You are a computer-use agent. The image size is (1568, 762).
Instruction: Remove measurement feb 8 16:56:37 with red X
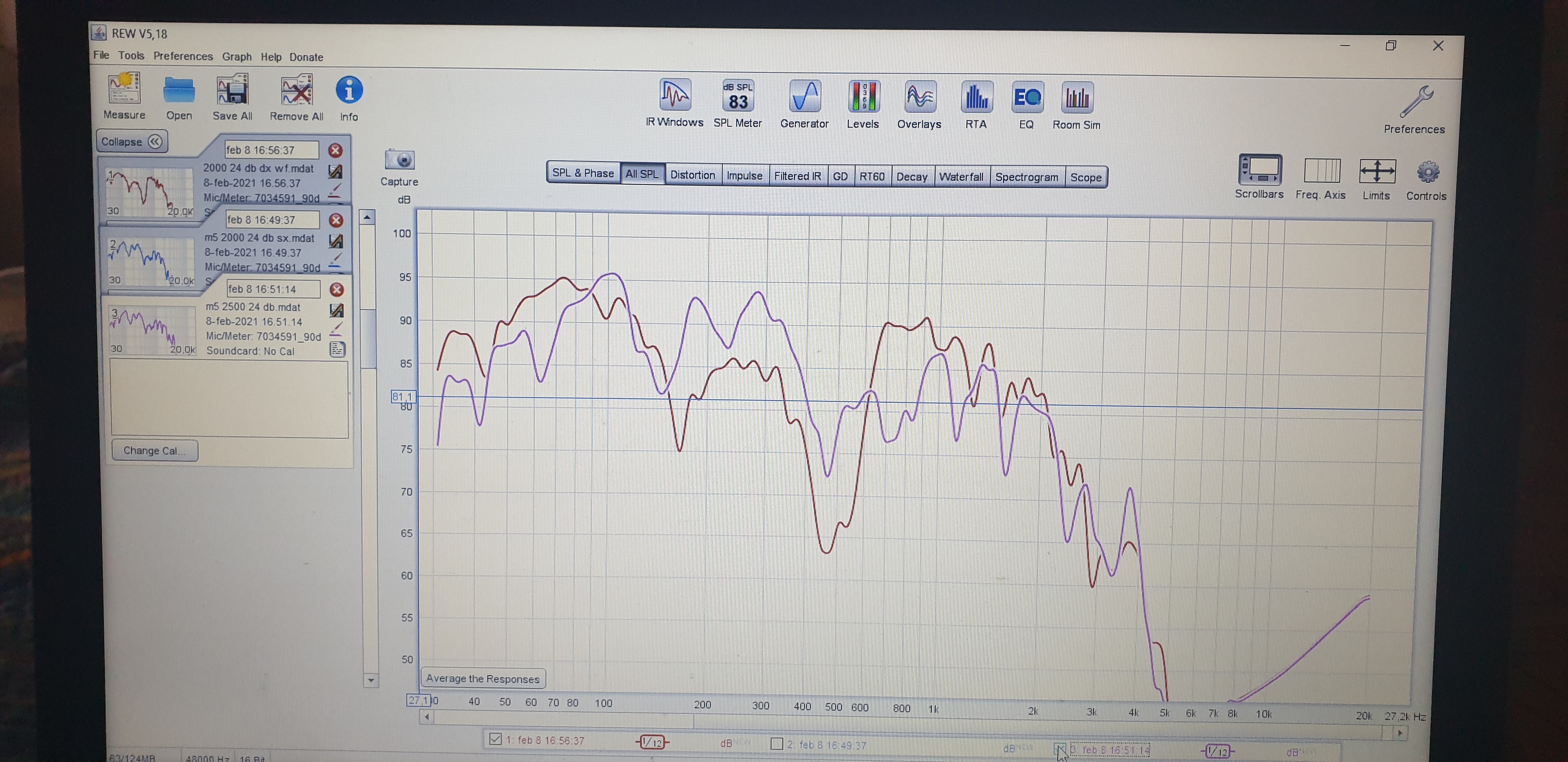click(x=335, y=150)
